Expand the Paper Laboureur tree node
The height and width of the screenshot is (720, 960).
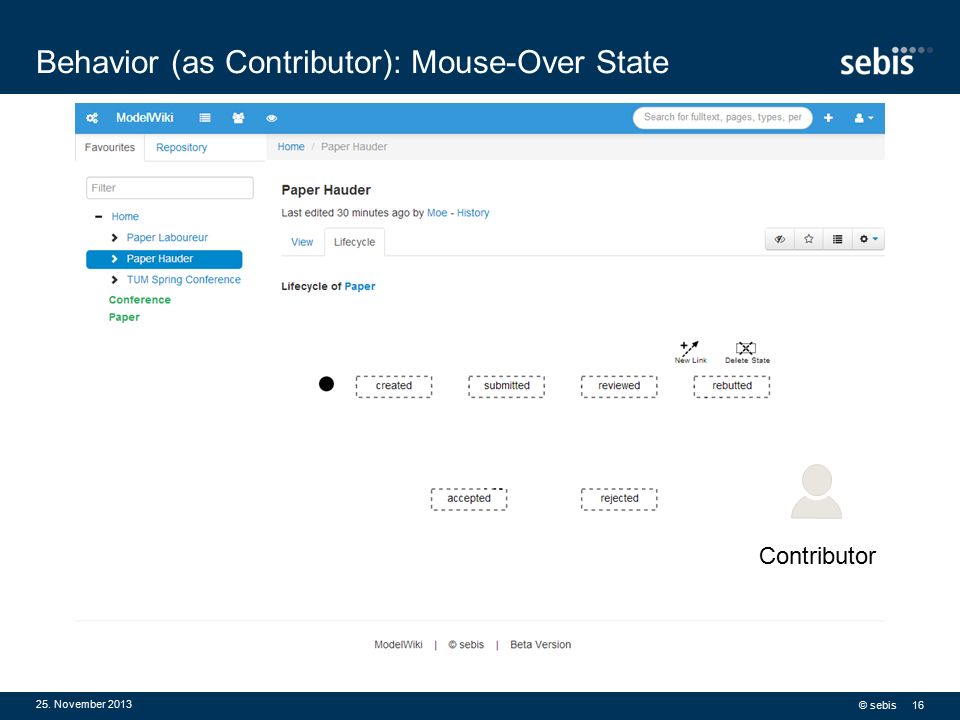pyautogui.click(x=114, y=238)
